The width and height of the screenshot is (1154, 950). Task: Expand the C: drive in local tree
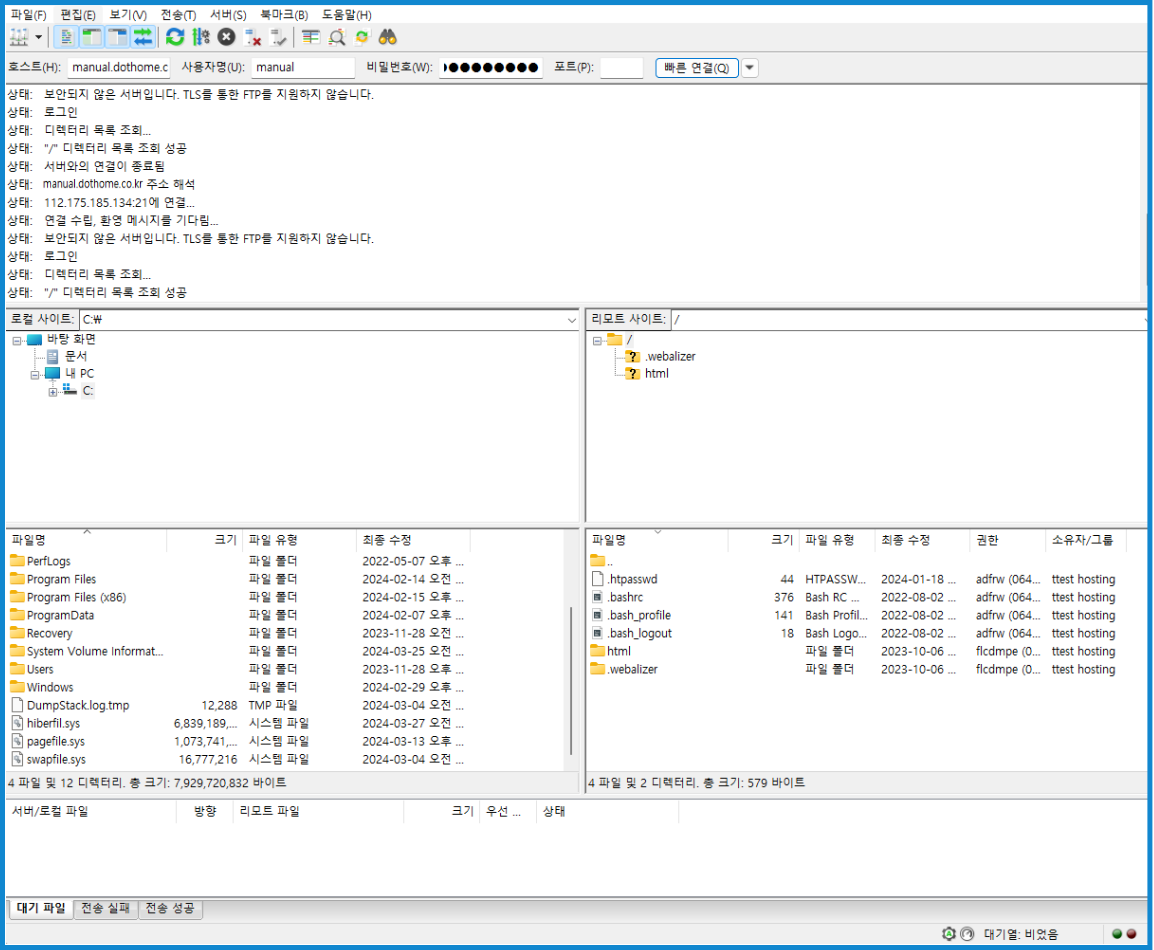(53, 390)
